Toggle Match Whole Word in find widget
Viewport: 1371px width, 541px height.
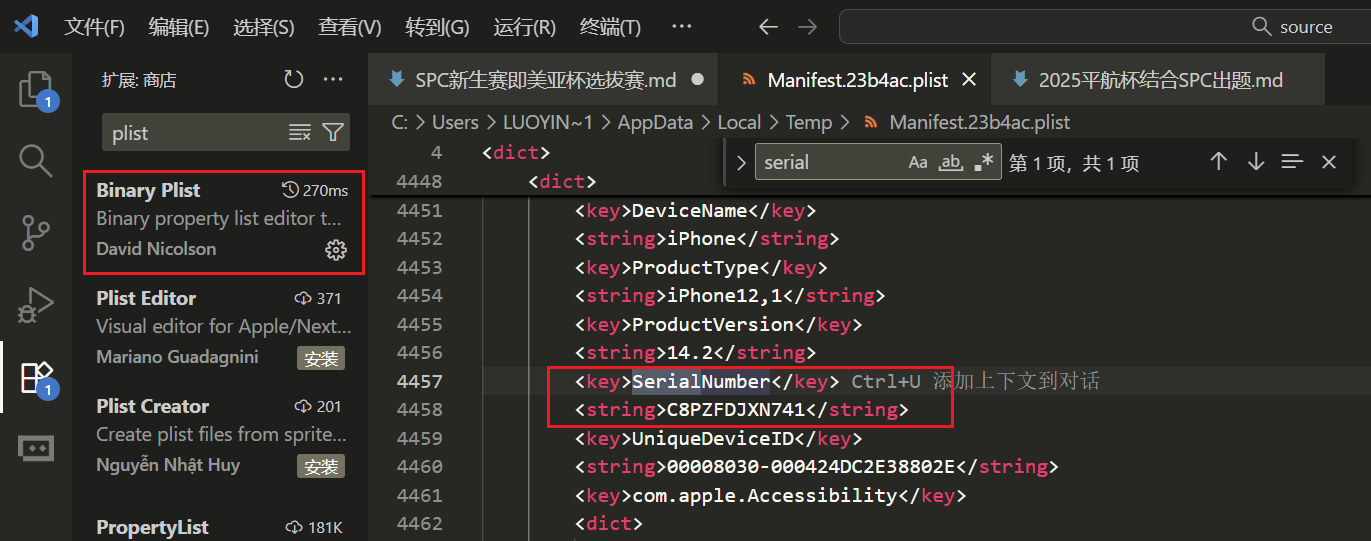pos(950,162)
